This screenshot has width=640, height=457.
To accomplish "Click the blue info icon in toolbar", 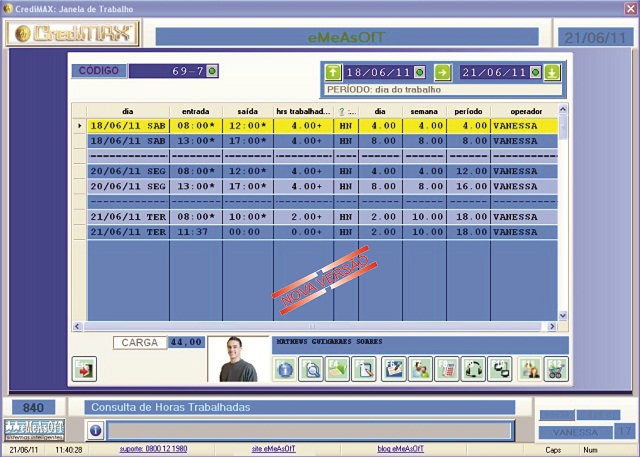I will pyautogui.click(x=285, y=369).
